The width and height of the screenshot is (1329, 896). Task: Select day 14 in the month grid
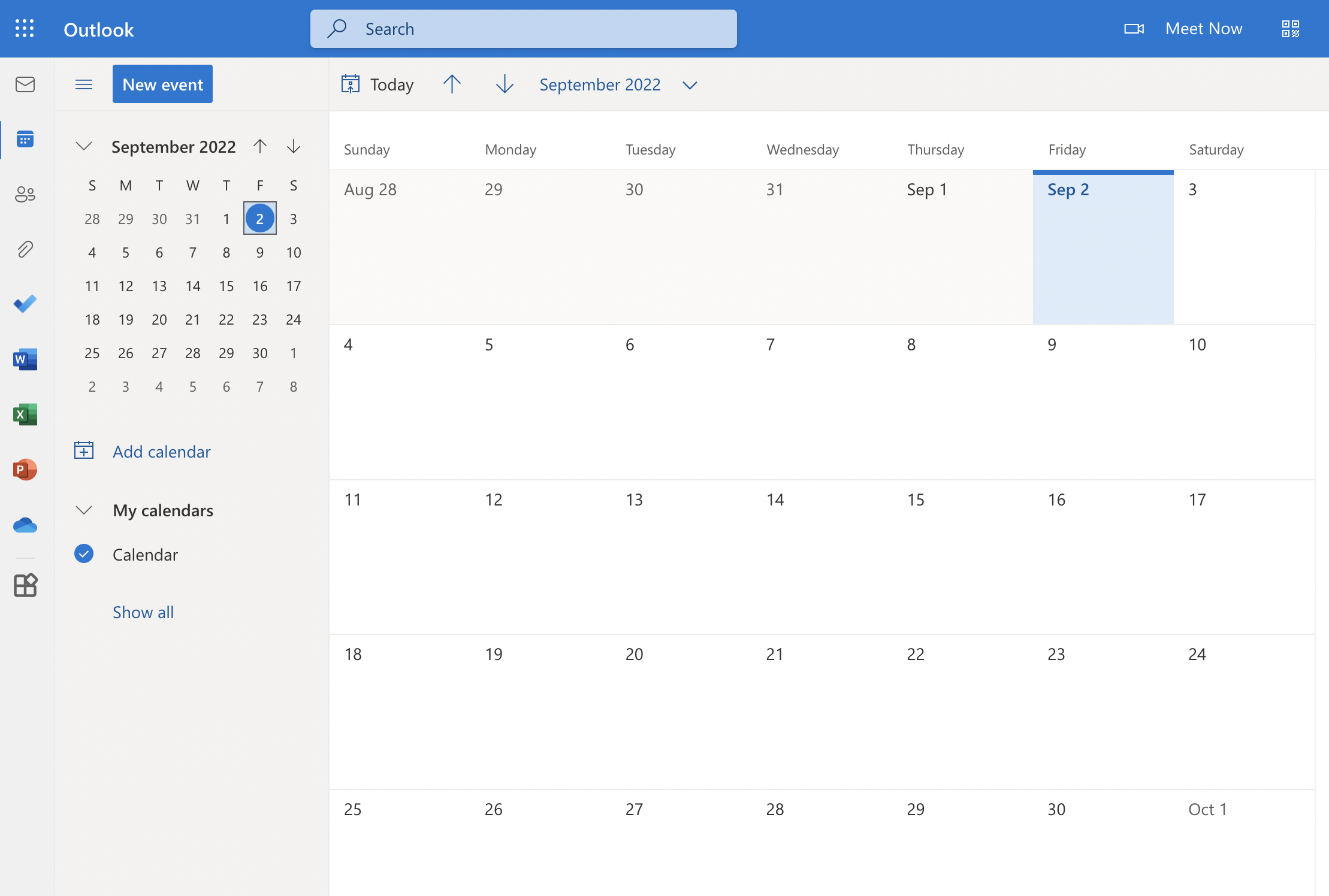coord(822,557)
